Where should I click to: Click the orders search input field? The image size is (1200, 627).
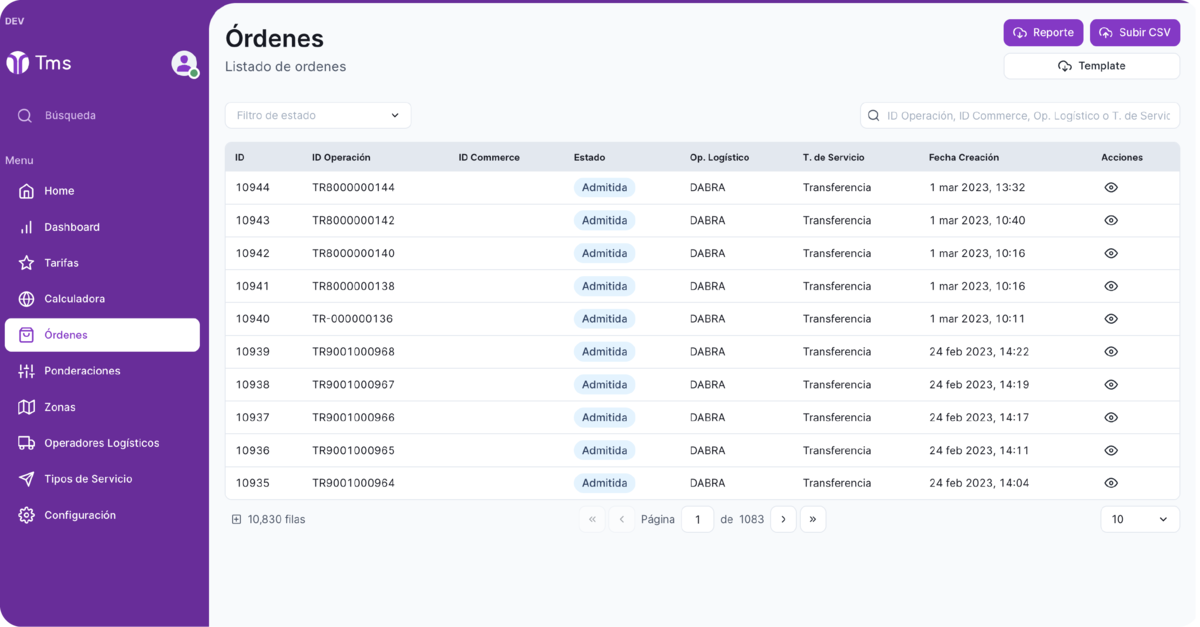(1027, 116)
